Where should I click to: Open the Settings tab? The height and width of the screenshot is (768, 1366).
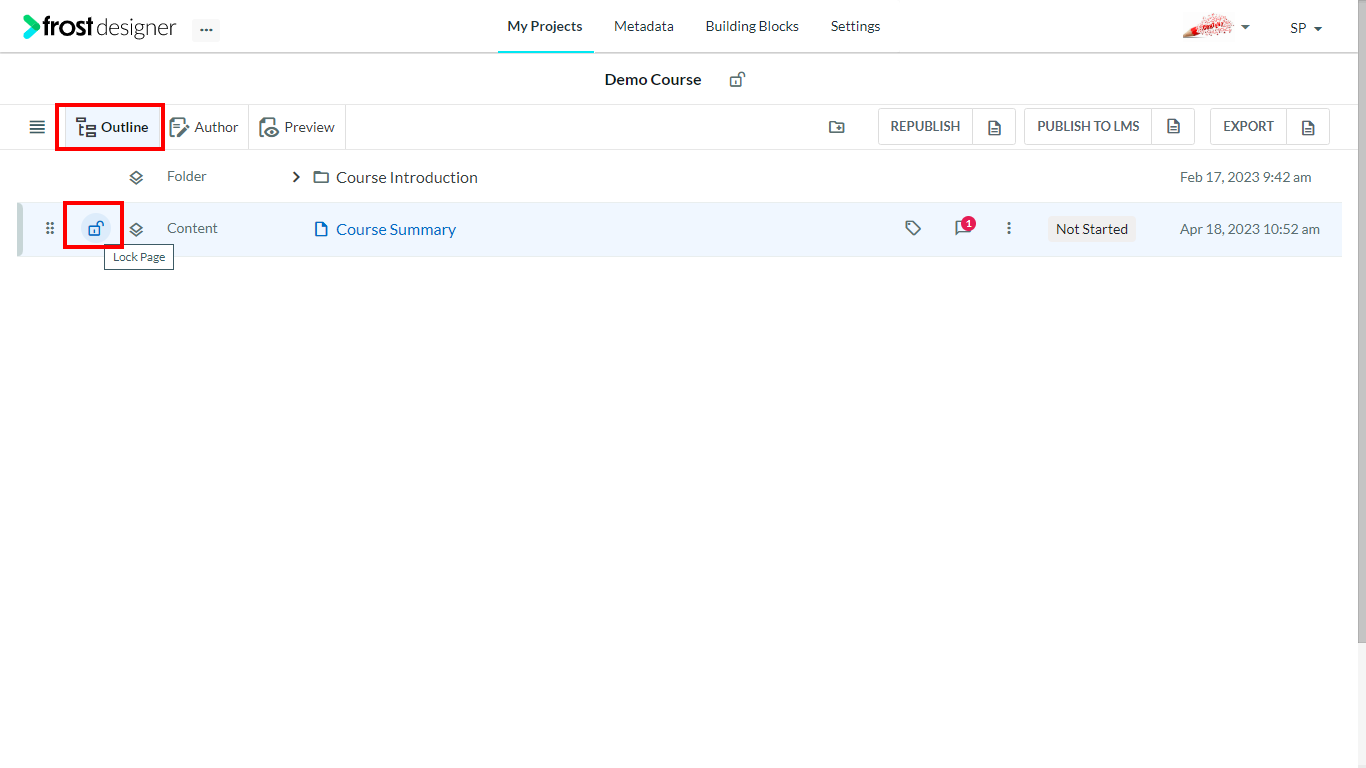coord(856,26)
